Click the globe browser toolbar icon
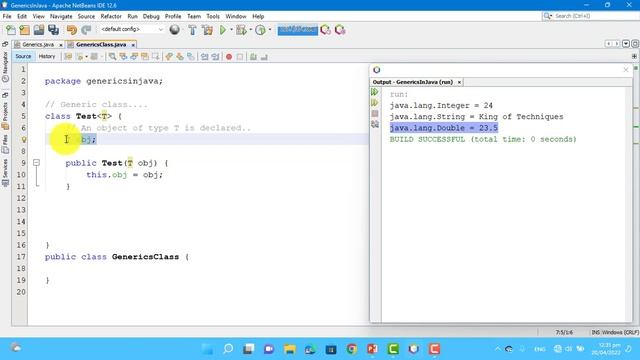 coord(175,30)
